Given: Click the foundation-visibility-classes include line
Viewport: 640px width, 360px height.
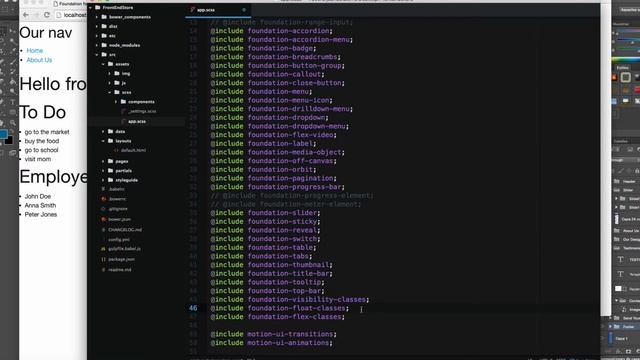Looking at the screenshot, I should 290,300.
